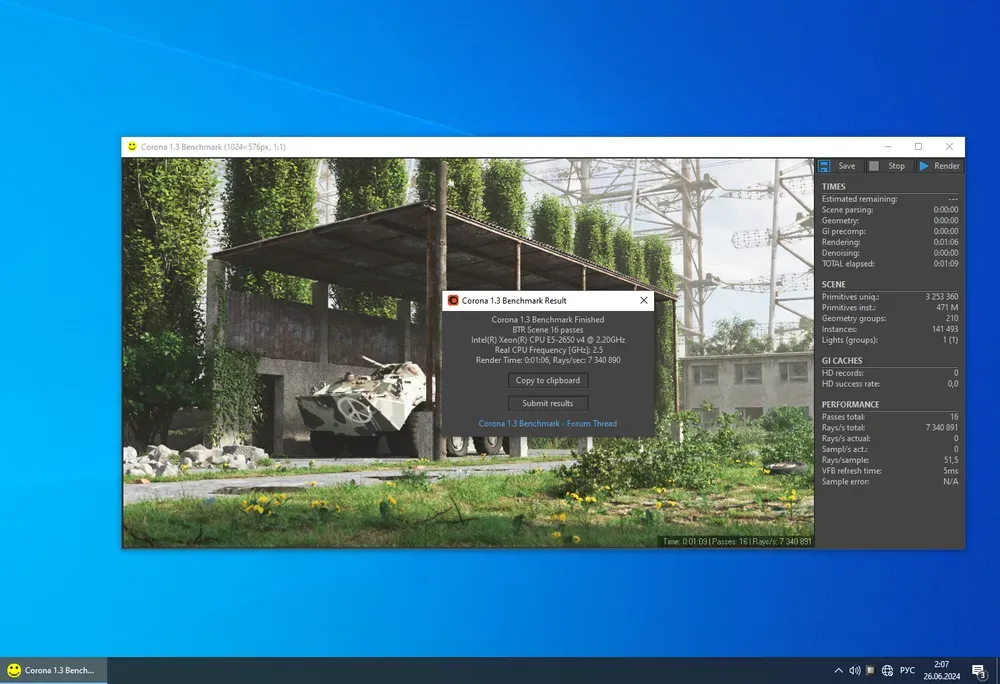
Task: Minimize the Corona Benchmark window
Action: pos(887,147)
